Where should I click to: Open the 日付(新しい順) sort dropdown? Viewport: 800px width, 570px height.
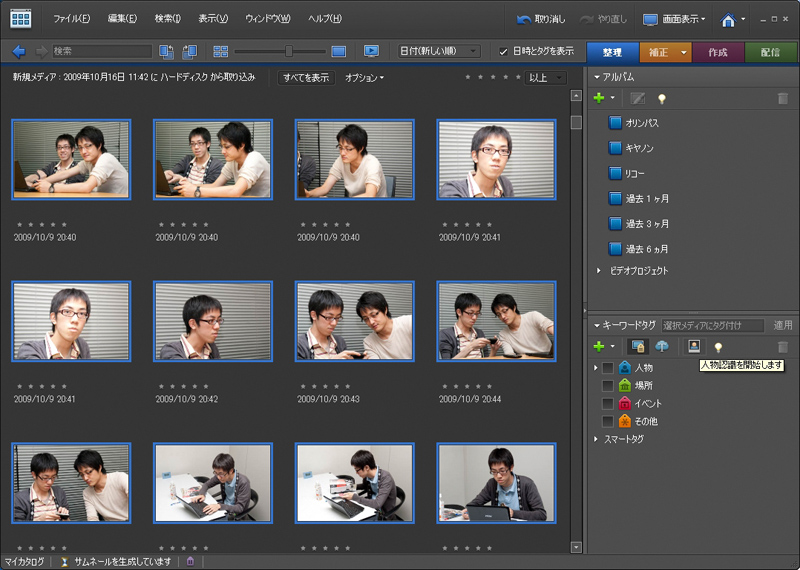[x=439, y=51]
